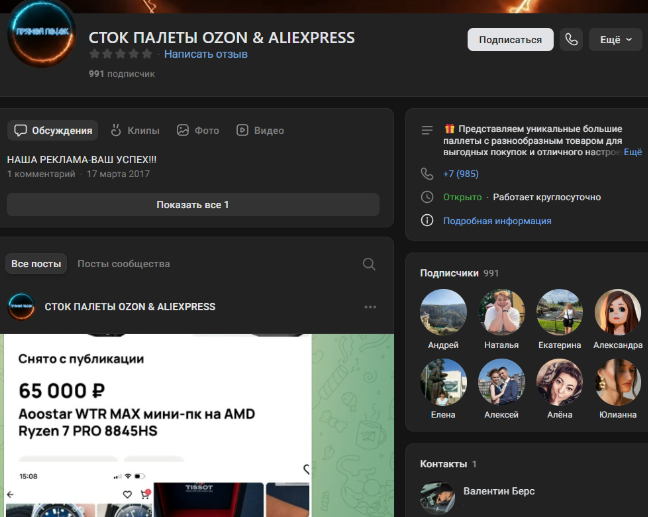This screenshot has width=648, height=517.
Task: Select the Обсуждения tab
Action: point(53,131)
